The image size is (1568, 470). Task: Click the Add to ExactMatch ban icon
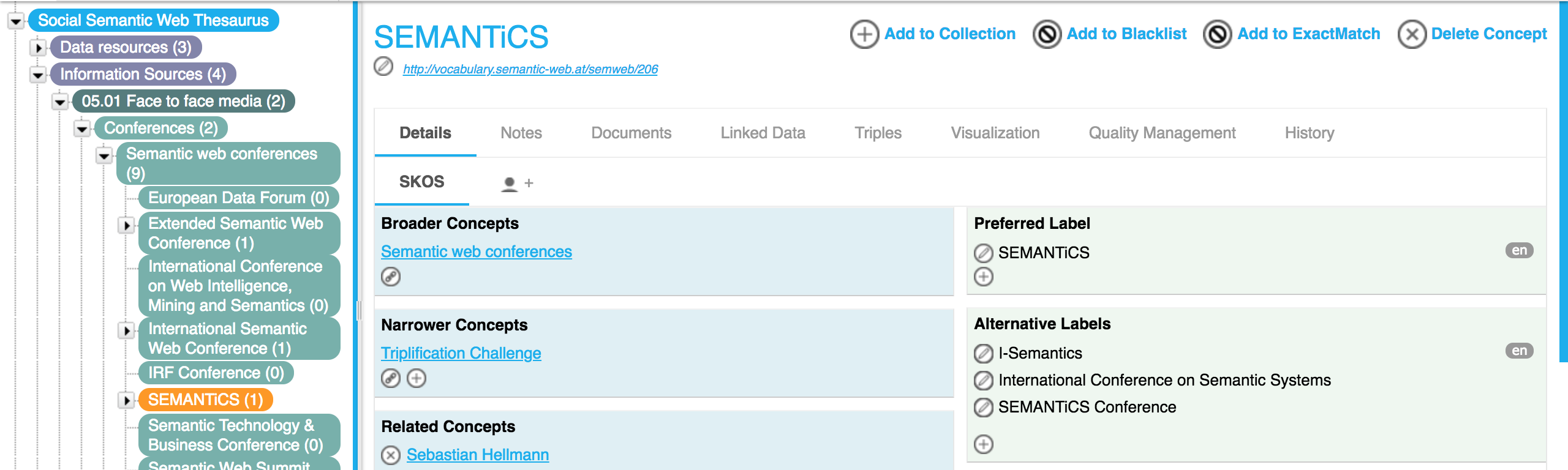[x=1218, y=34]
